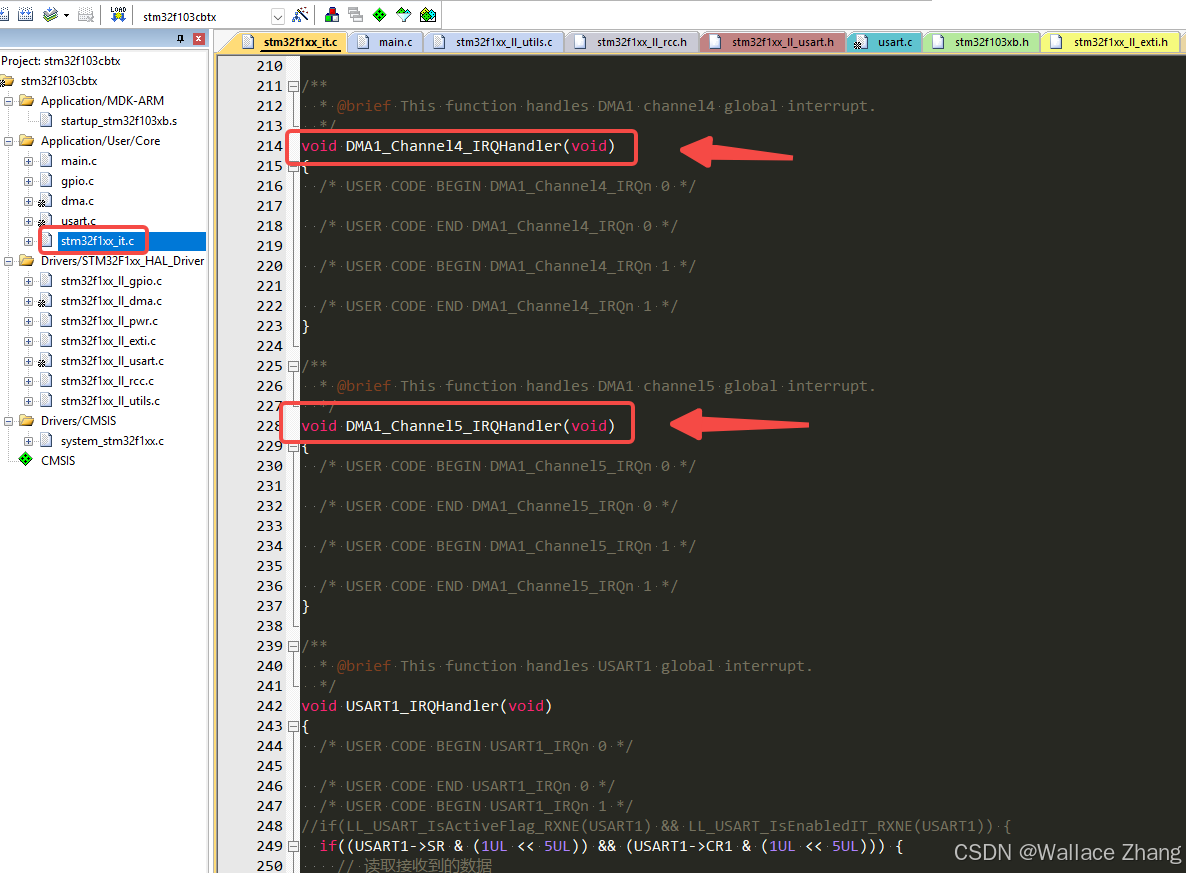This screenshot has width=1186, height=873.
Task: Switch to the stm32f1xx_ll_rcc.h tab
Action: [x=632, y=42]
